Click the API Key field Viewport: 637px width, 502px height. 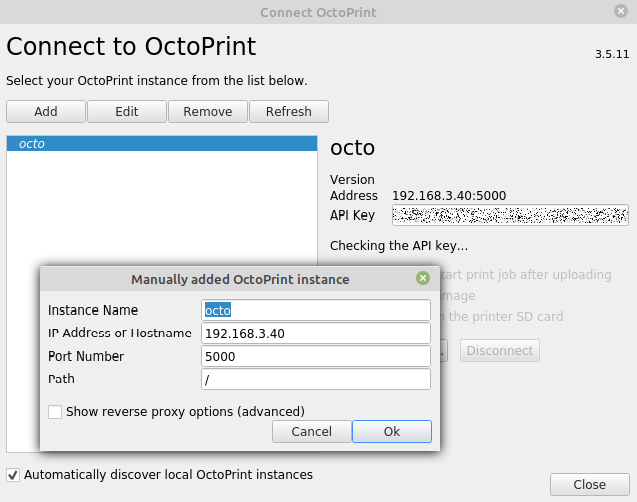point(510,215)
